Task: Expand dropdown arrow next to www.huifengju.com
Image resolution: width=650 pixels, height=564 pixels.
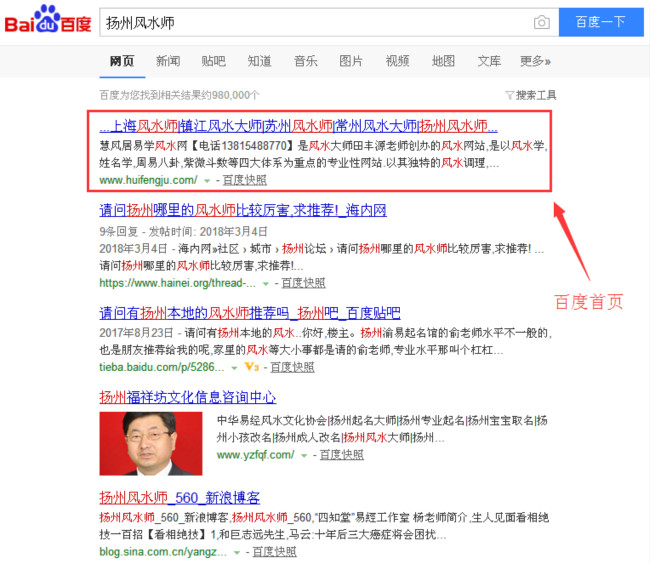Action: click(x=207, y=181)
